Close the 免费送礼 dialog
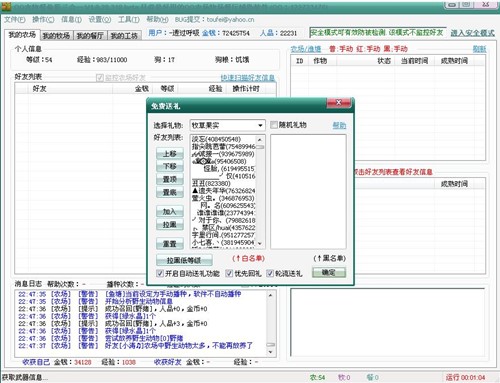The width and height of the screenshot is (500, 383). (x=338, y=103)
